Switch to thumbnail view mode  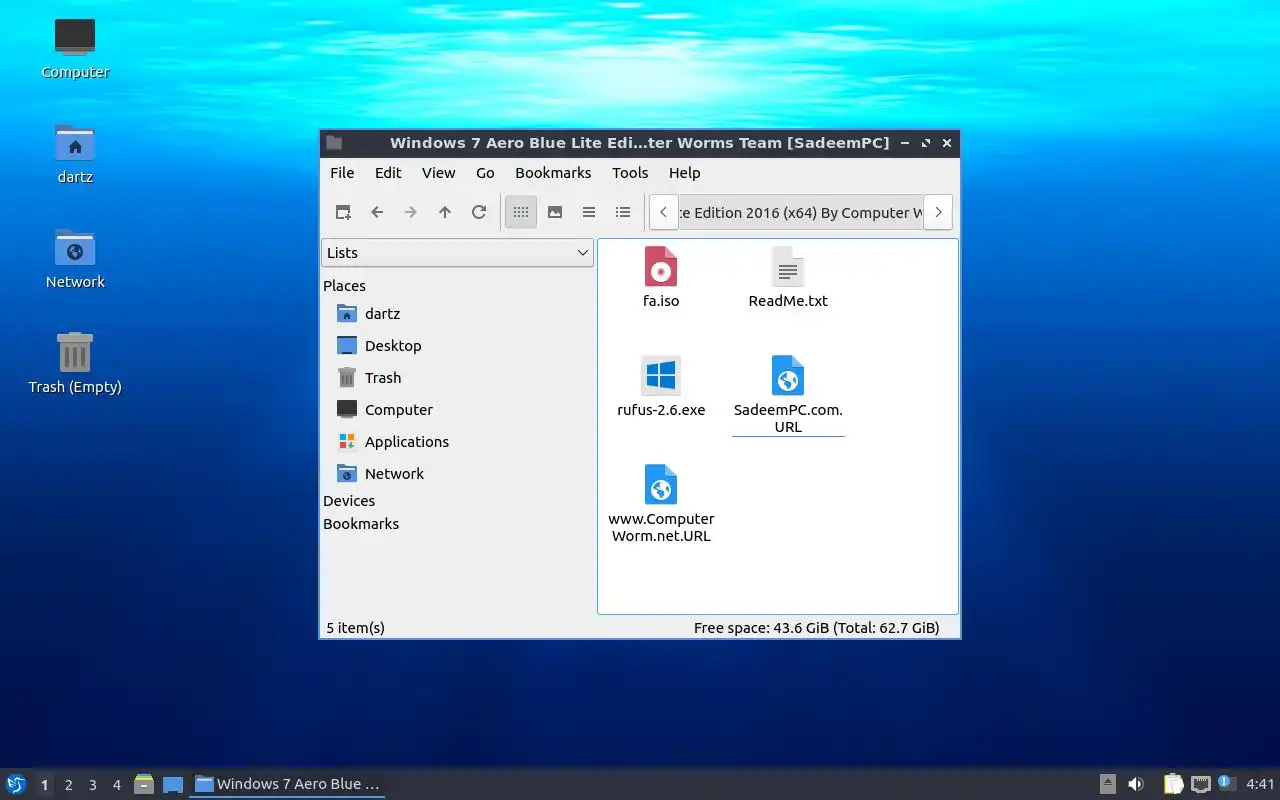coord(555,212)
